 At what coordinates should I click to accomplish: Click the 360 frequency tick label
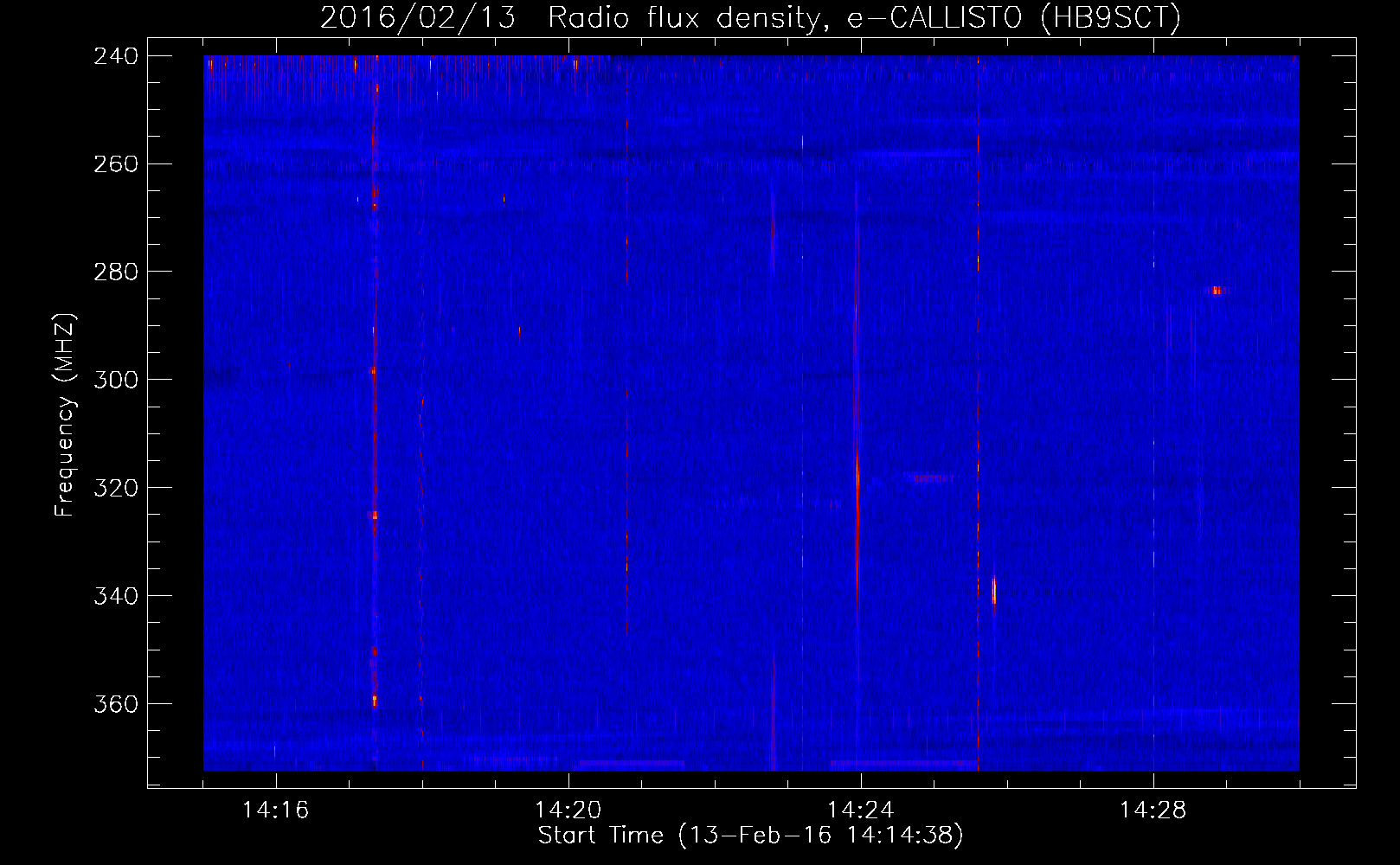tap(116, 705)
